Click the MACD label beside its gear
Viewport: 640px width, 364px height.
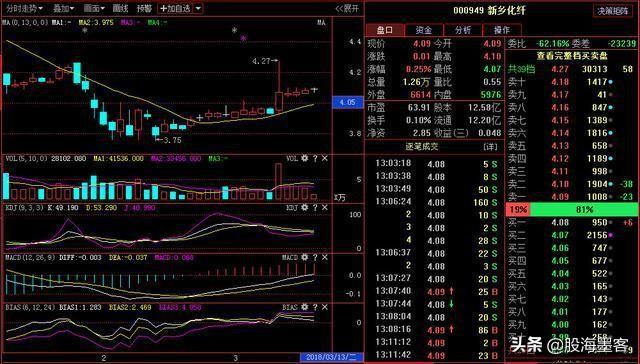pyautogui.click(x=290, y=257)
